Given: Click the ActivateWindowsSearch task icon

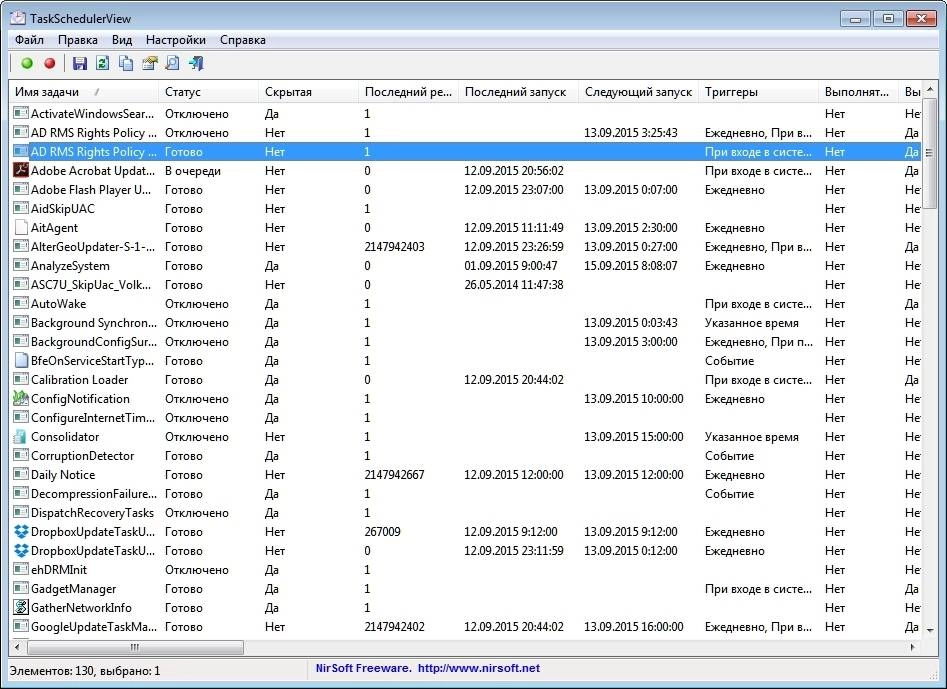Looking at the screenshot, I should (x=21, y=114).
